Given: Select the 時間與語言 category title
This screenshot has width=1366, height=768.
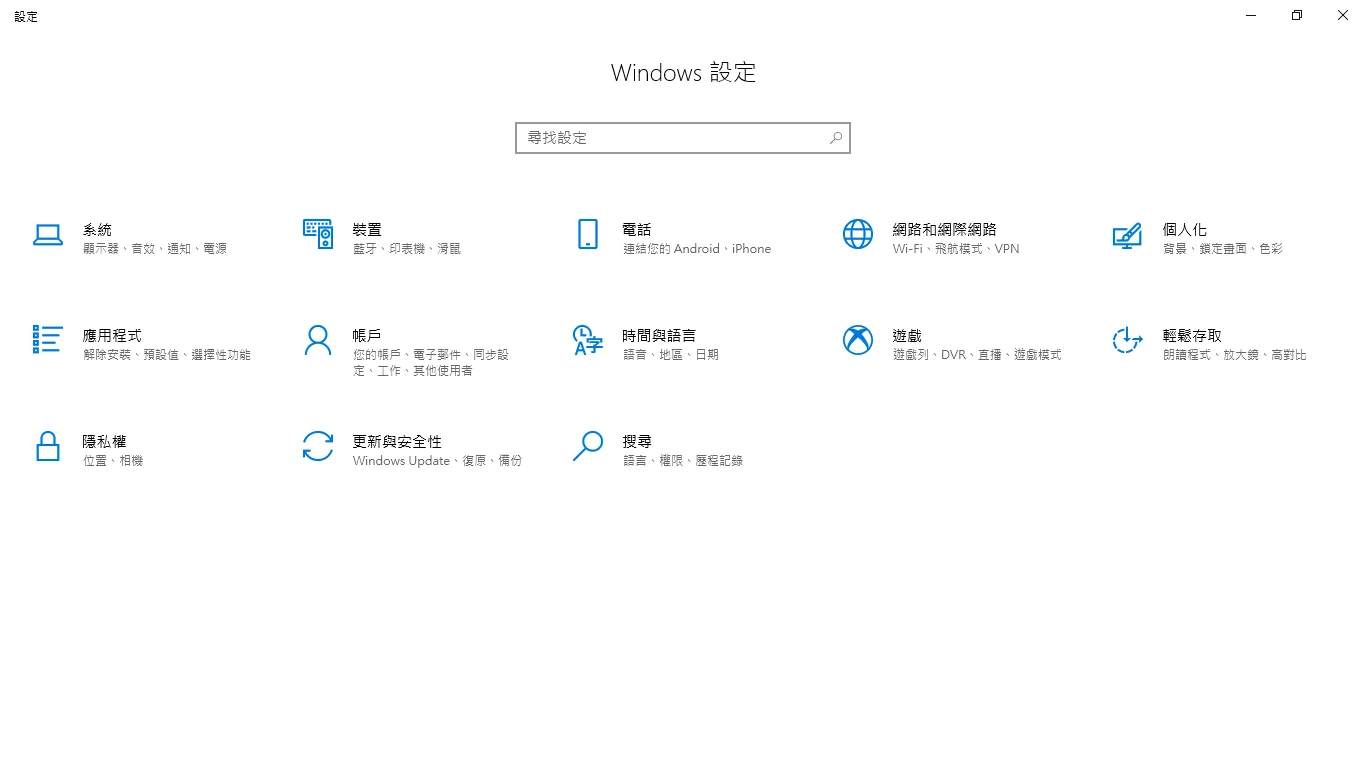Looking at the screenshot, I should click(x=659, y=336).
